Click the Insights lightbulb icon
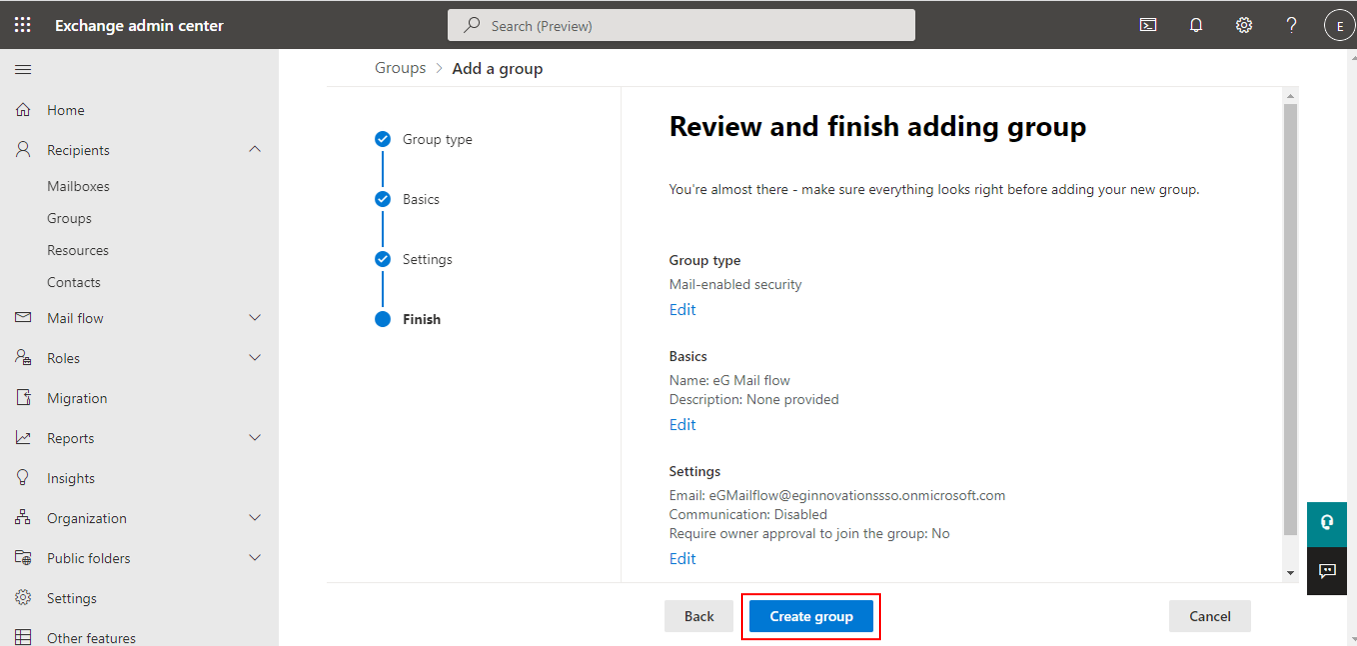The height and width of the screenshot is (646, 1357). click(23, 478)
